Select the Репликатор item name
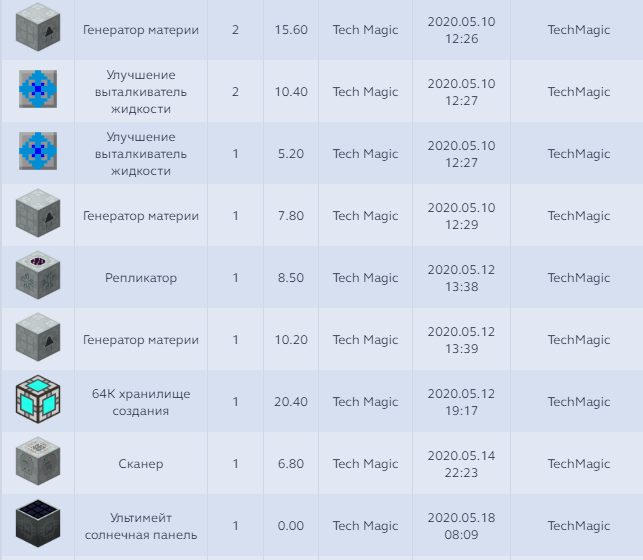 tap(141, 278)
